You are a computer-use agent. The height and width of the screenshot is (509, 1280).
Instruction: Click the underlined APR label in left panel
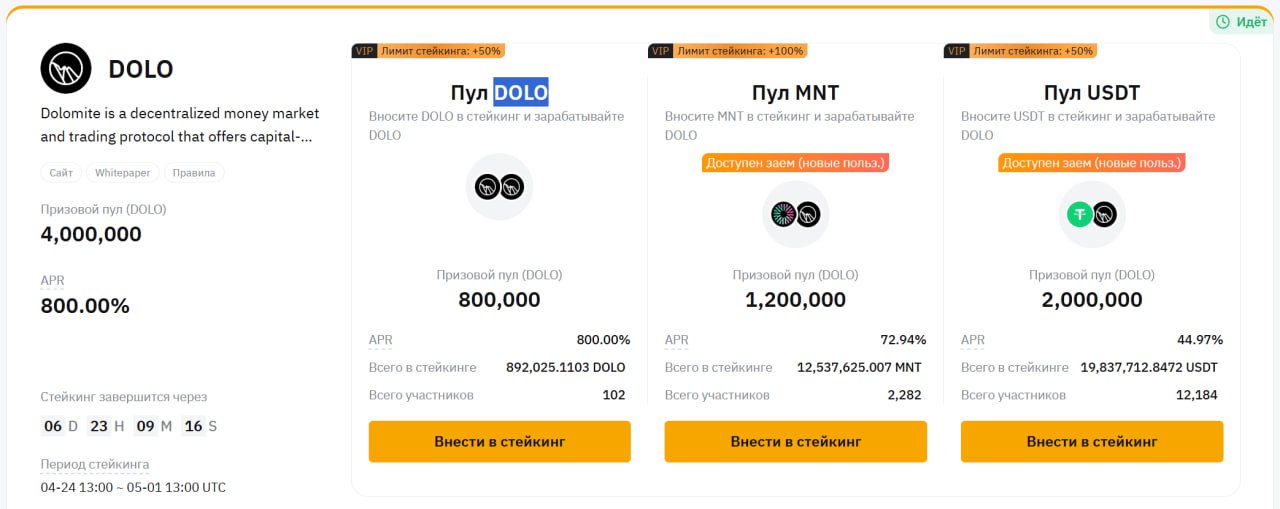point(53,281)
